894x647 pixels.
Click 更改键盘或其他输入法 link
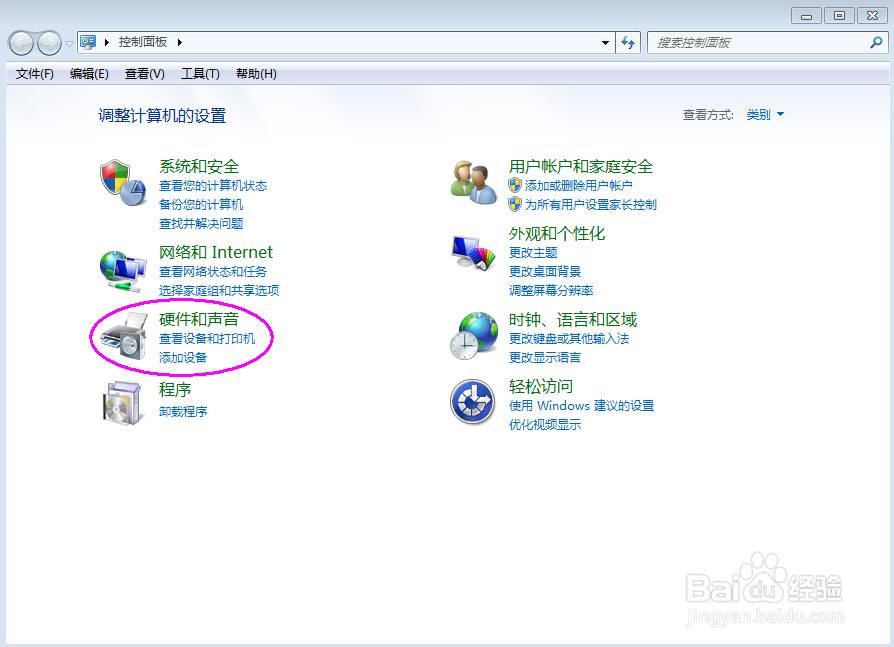tap(569, 339)
